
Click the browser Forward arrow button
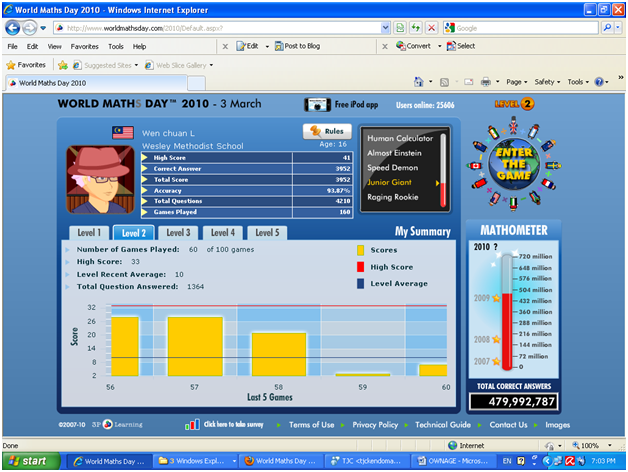point(29,28)
